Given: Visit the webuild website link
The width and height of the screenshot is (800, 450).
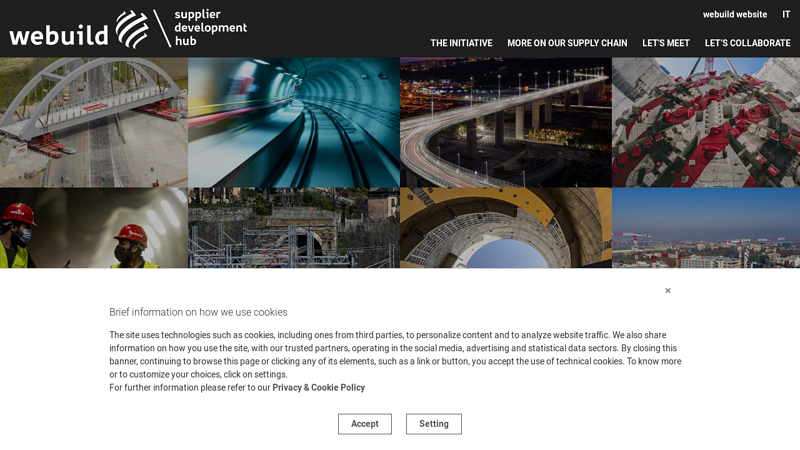Looking at the screenshot, I should (735, 15).
